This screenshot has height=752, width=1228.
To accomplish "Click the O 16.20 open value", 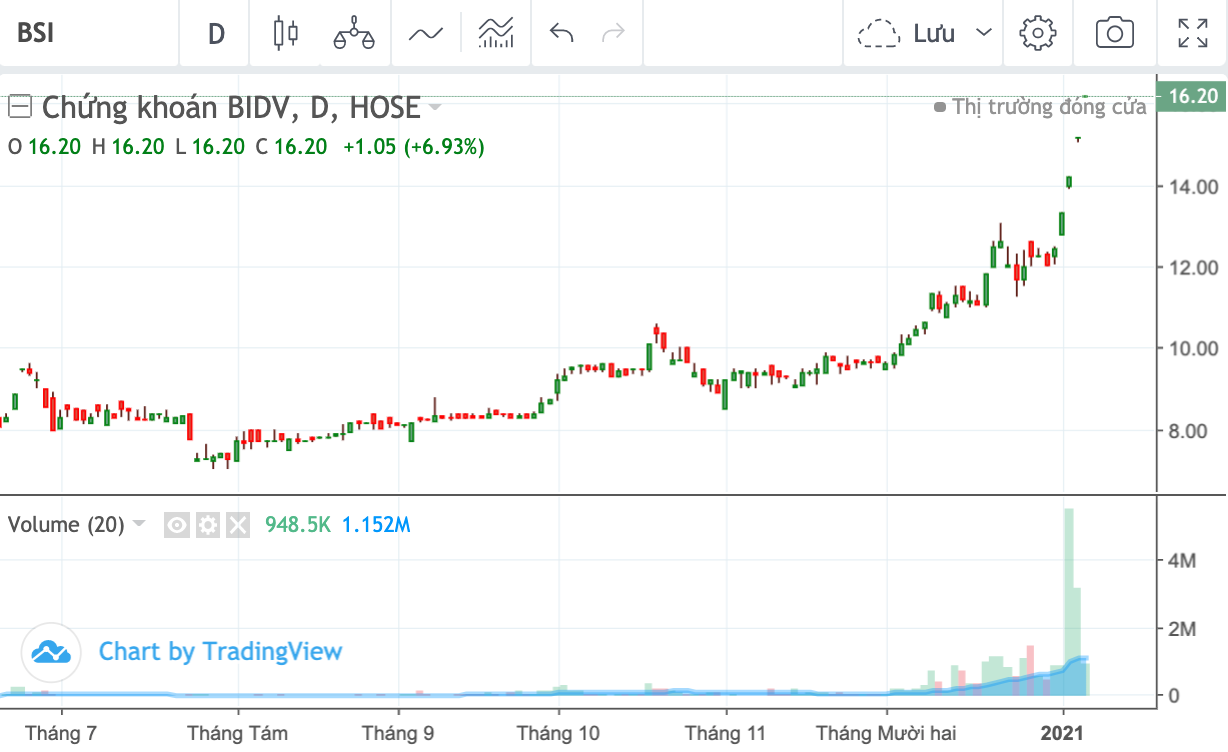I will [x=46, y=147].
